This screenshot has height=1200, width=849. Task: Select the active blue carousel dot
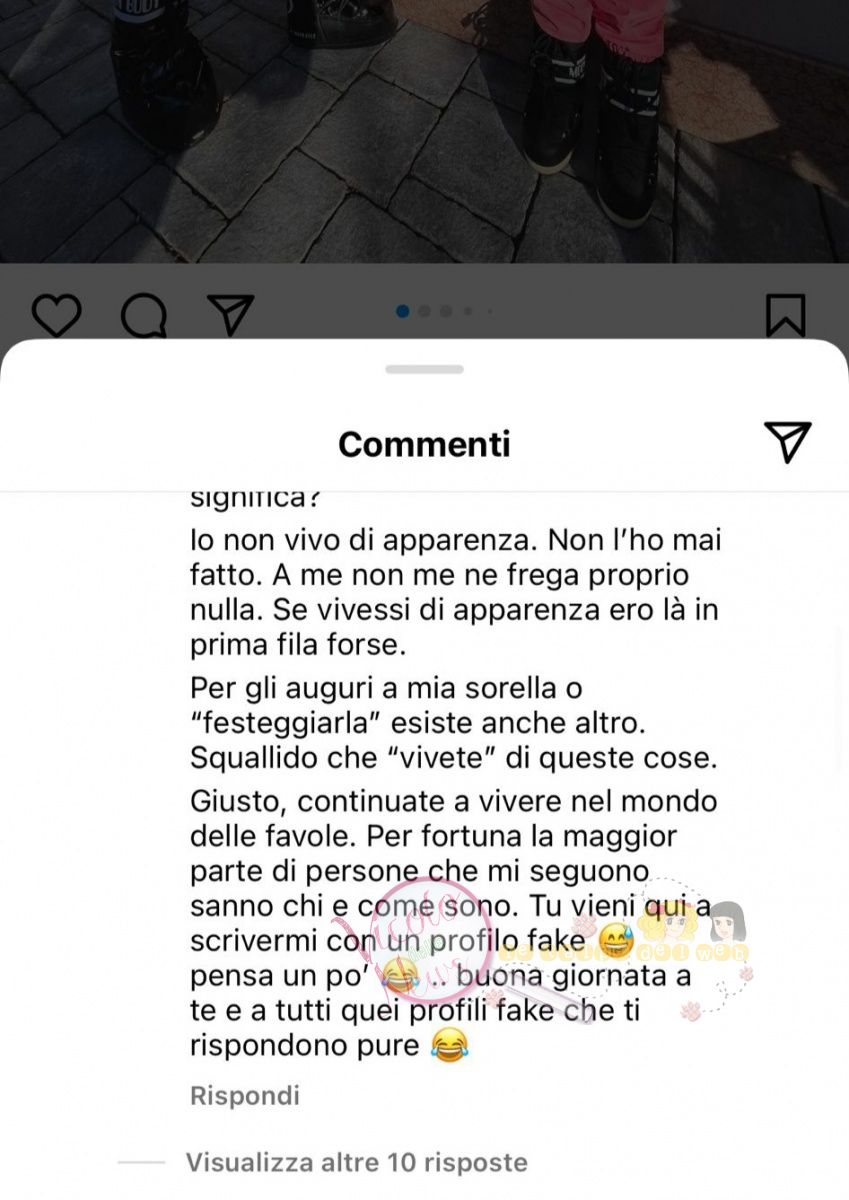(403, 311)
